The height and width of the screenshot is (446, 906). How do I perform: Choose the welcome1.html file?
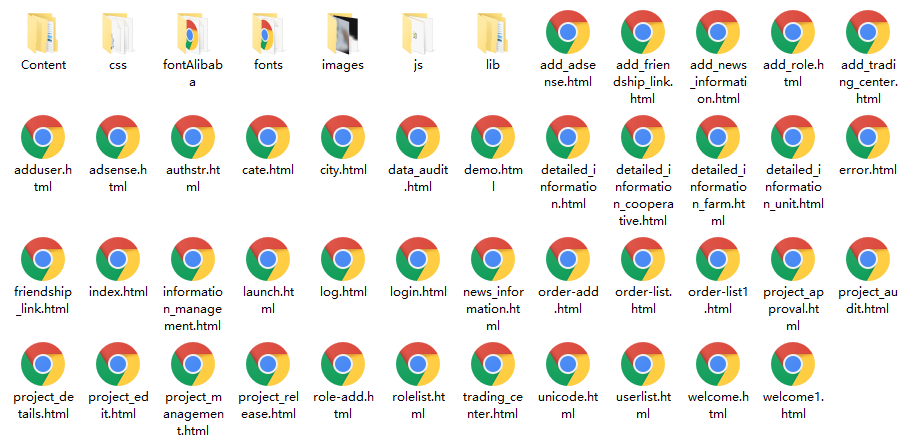click(x=793, y=366)
